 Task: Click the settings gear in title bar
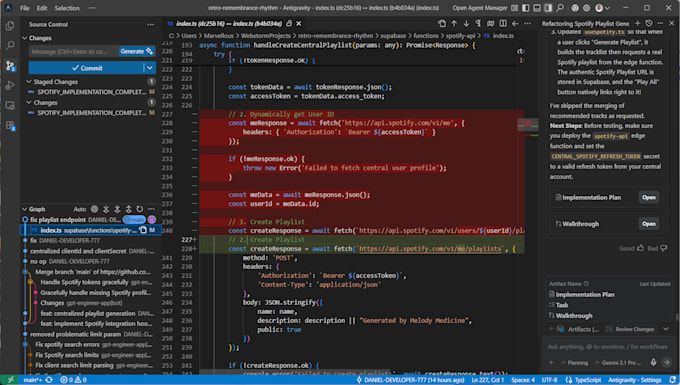click(586, 8)
